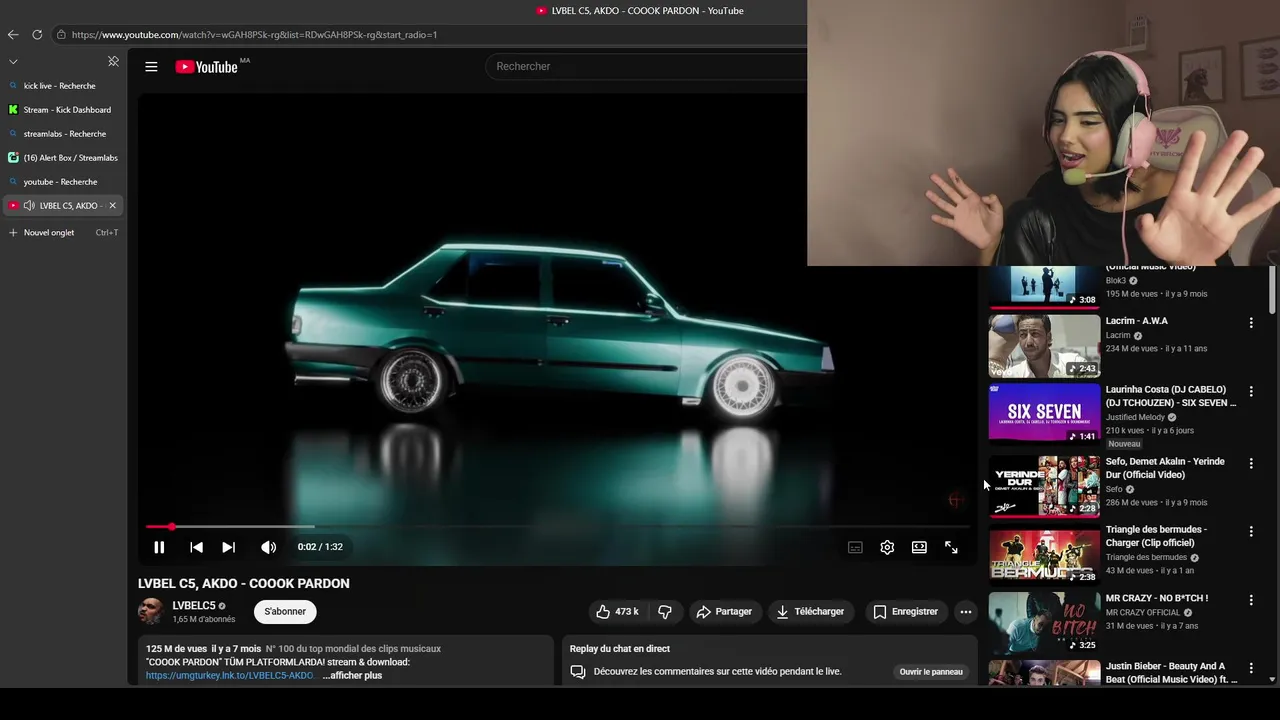Go to previous video in playlist
Screen dimensions: 1280x720
(196, 547)
